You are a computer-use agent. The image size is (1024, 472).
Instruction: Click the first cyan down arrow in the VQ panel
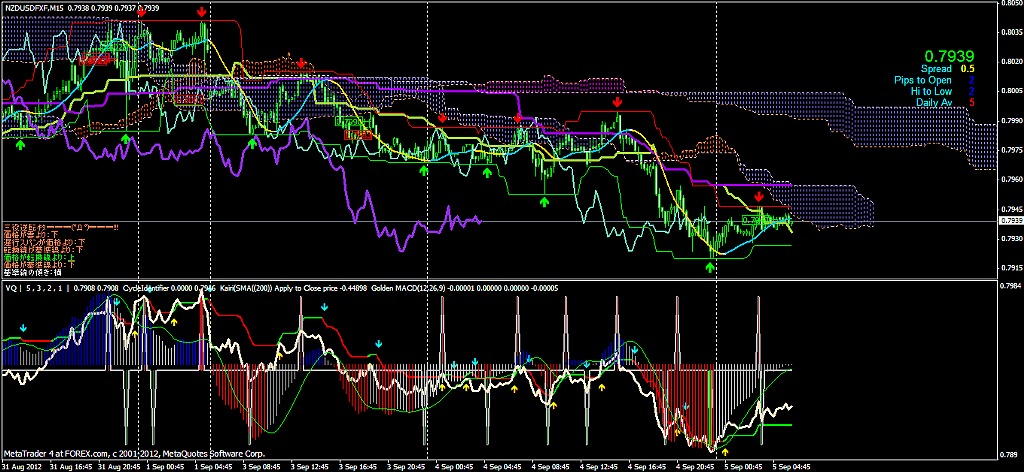click(x=24, y=326)
